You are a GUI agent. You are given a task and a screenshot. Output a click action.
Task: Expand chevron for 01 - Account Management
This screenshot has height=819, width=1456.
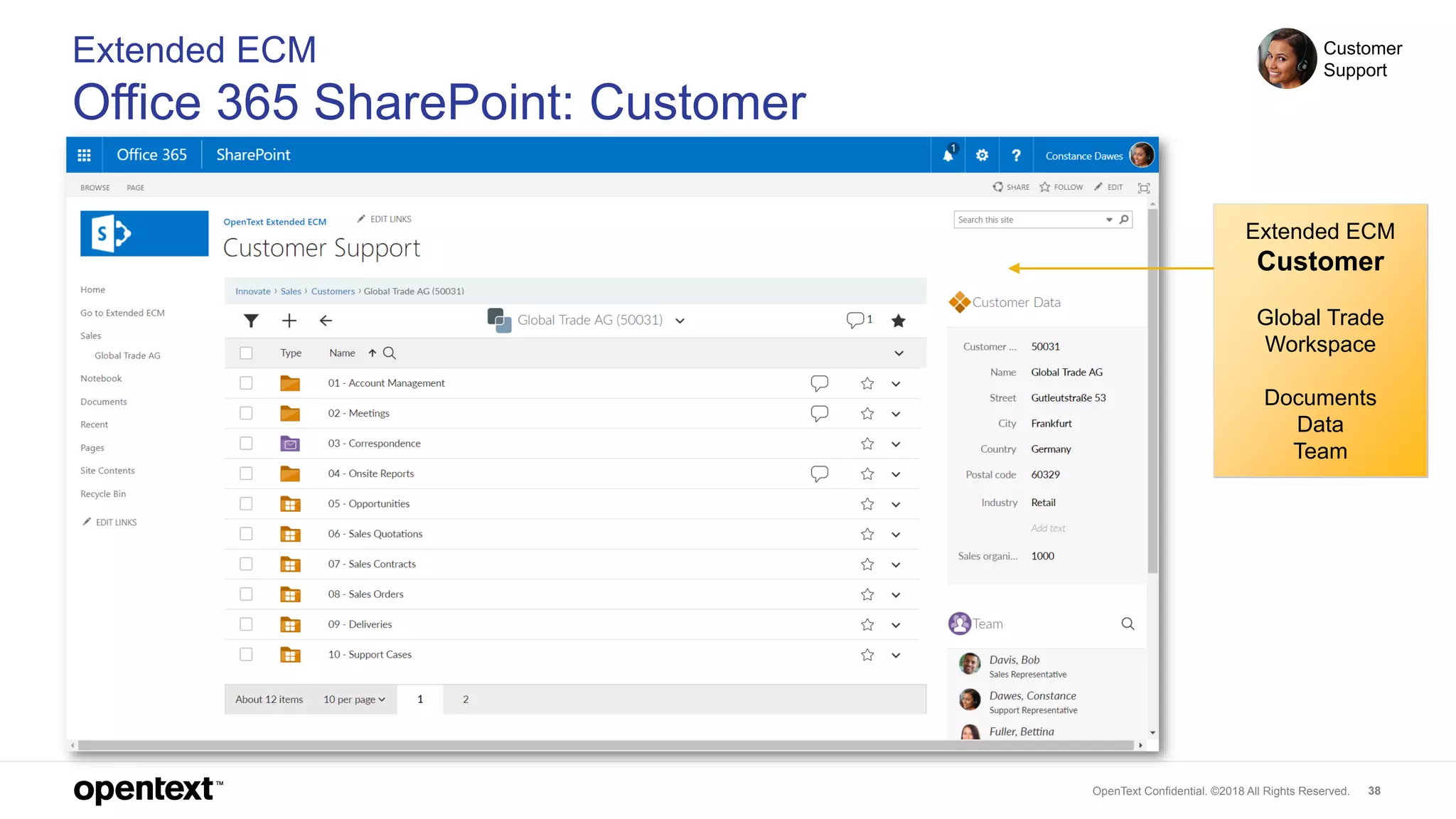point(896,384)
